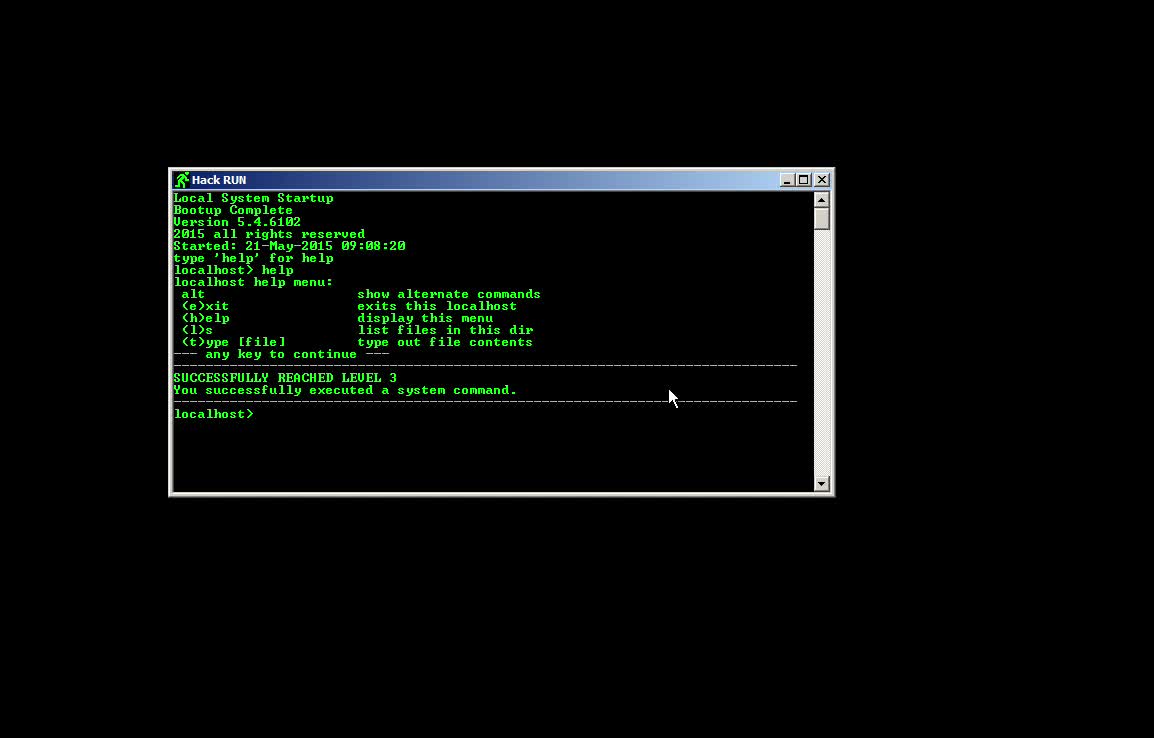Click the '(l)s' help menu entry
The width and height of the screenshot is (1154, 738).
197,330
